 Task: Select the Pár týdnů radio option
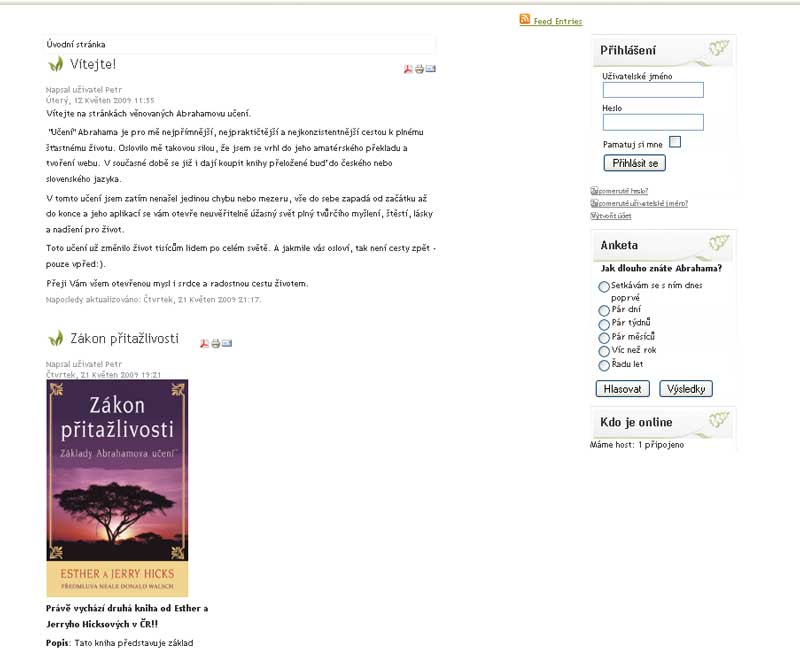(x=604, y=324)
